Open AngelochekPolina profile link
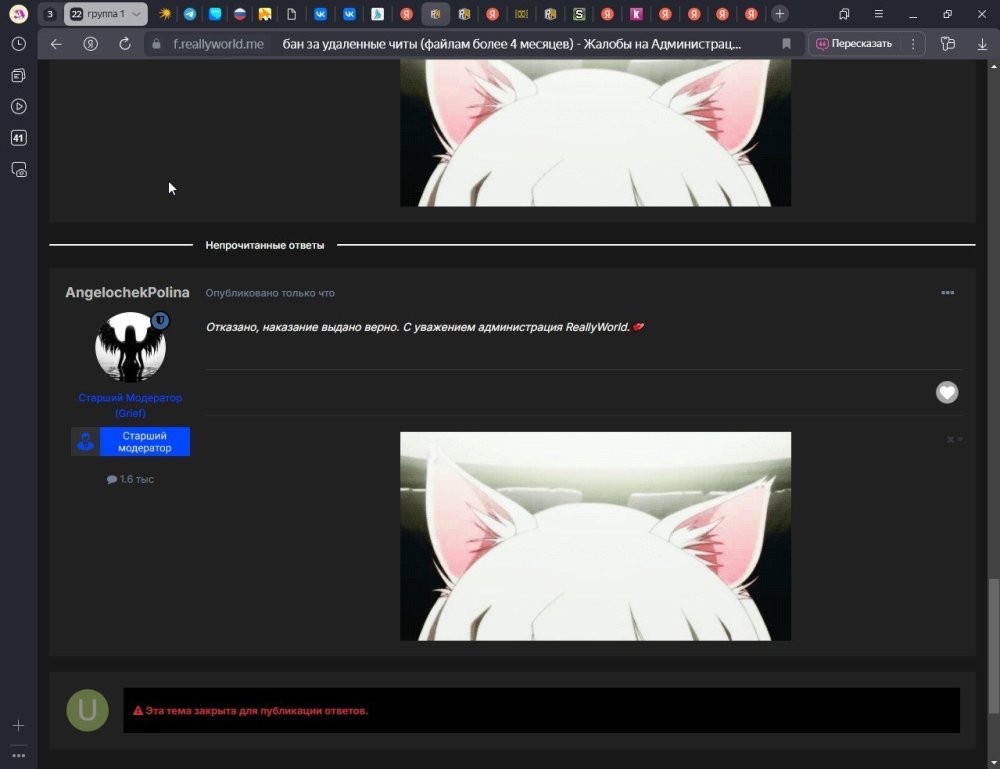This screenshot has height=769, width=1000. (x=128, y=293)
